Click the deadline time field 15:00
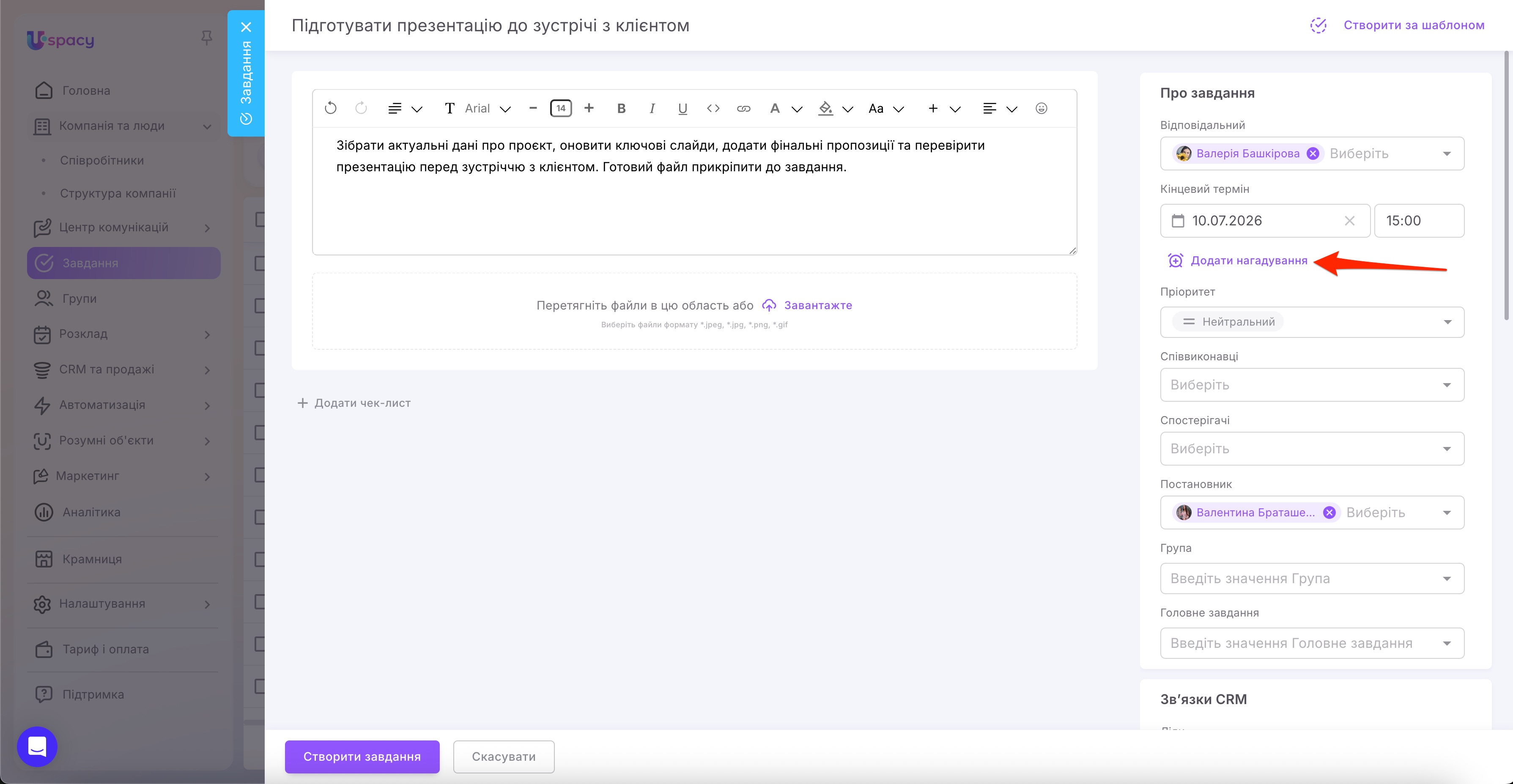Image resolution: width=1513 pixels, height=784 pixels. [1418, 221]
